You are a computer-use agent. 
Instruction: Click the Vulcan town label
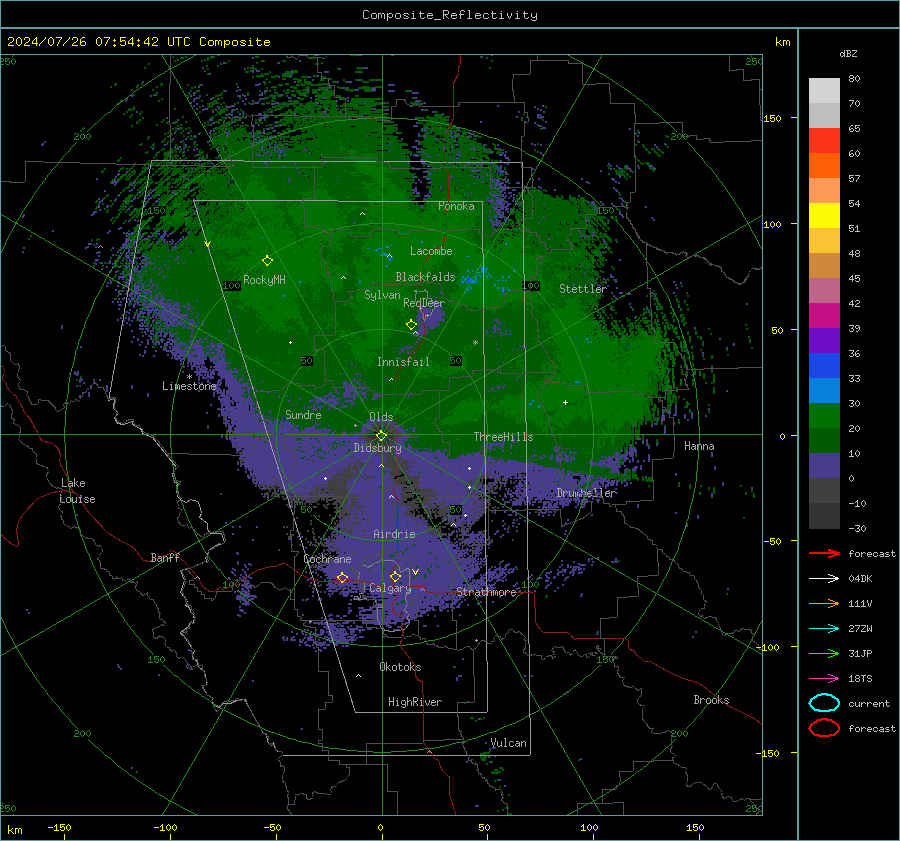pyautogui.click(x=509, y=743)
